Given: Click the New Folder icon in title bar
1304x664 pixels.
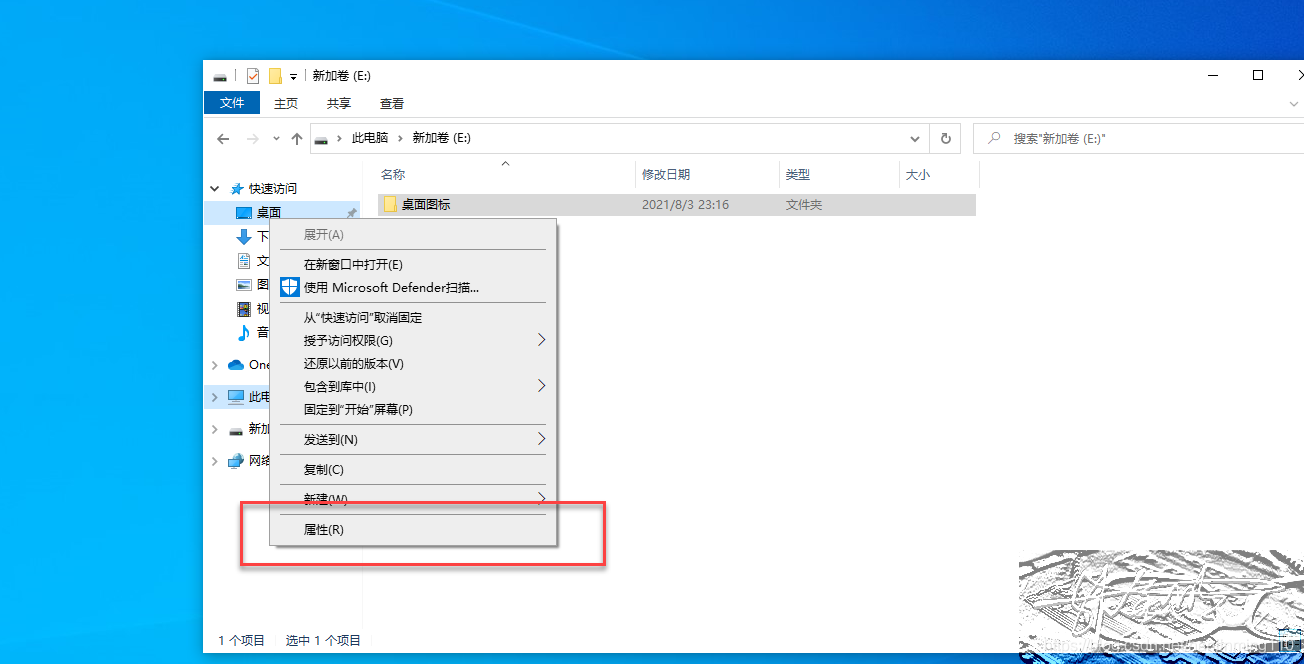Looking at the screenshot, I should (x=275, y=76).
